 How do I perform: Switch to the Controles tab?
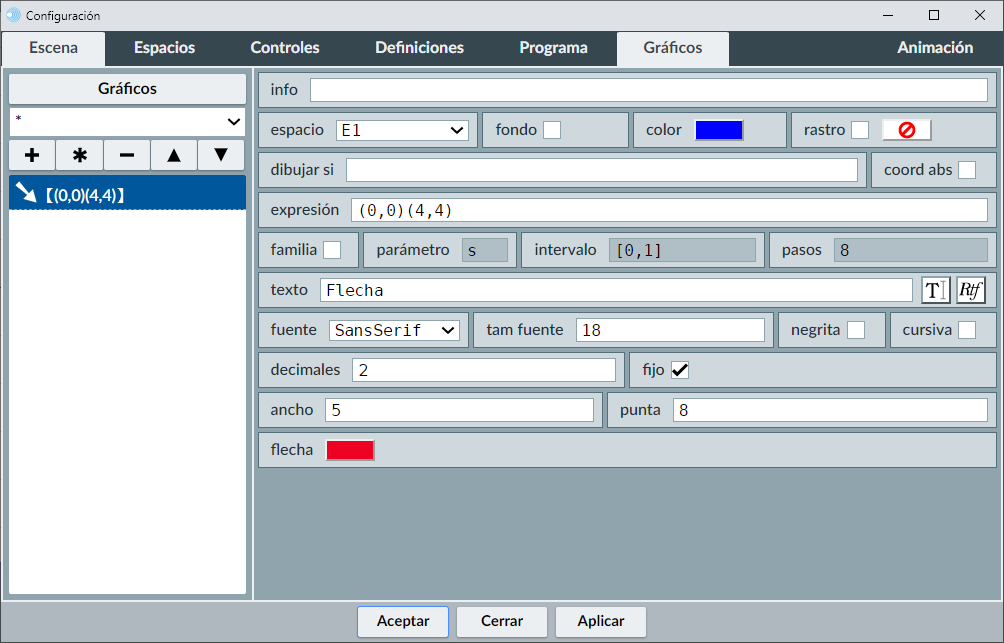pyautogui.click(x=285, y=48)
